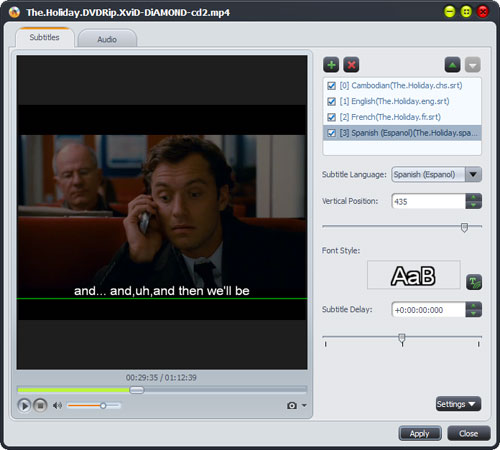Click the Vertical Position field showing 435
The height and width of the screenshot is (450, 500).
[429, 201]
